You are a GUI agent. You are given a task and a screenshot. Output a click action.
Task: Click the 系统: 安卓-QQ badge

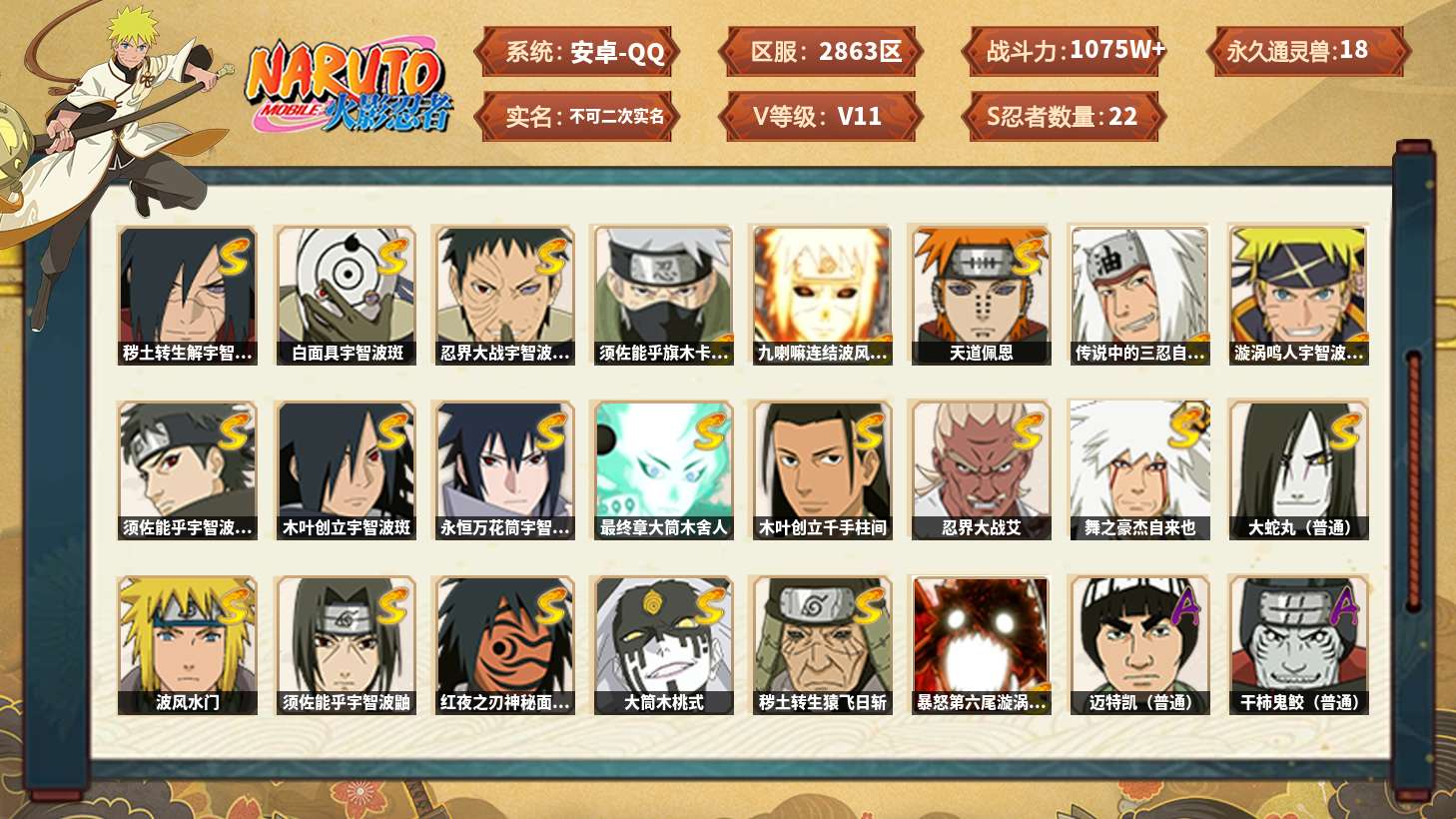tap(577, 52)
